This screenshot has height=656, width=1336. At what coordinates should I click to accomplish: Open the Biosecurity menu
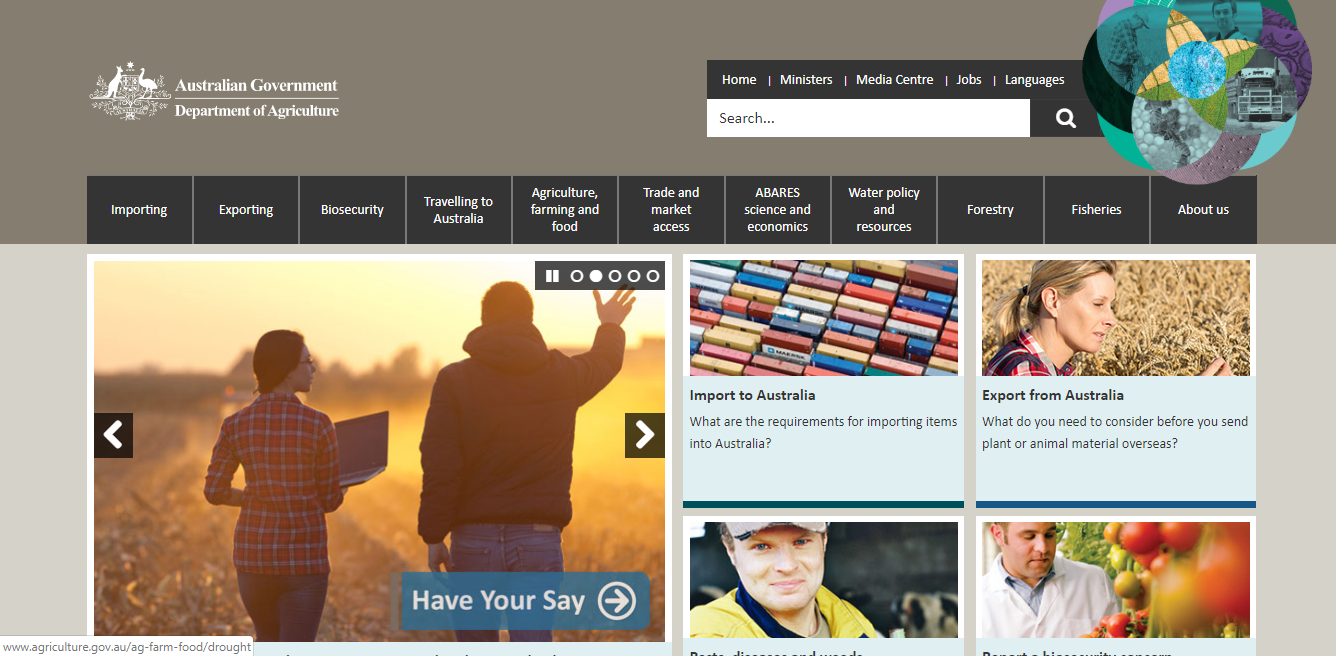[352, 210]
